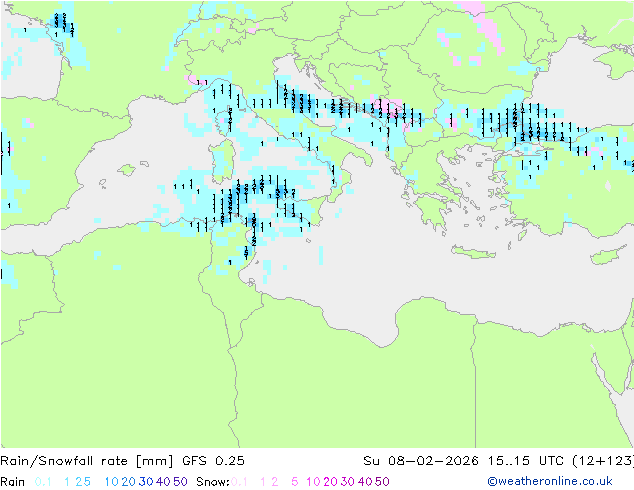Image resolution: width=634 pixels, height=490 pixels.
Task: Select the '15..15 UTC' time label
Action: [525, 461]
